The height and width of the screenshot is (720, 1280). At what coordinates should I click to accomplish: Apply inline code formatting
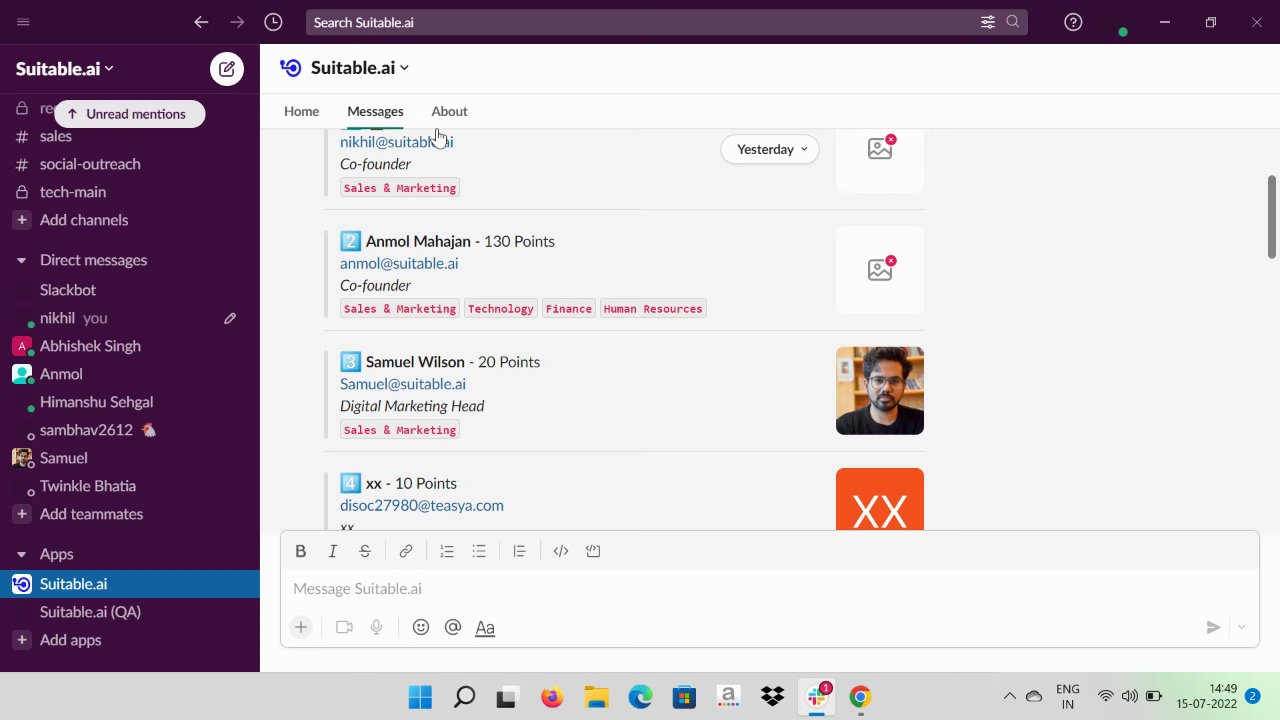click(561, 551)
